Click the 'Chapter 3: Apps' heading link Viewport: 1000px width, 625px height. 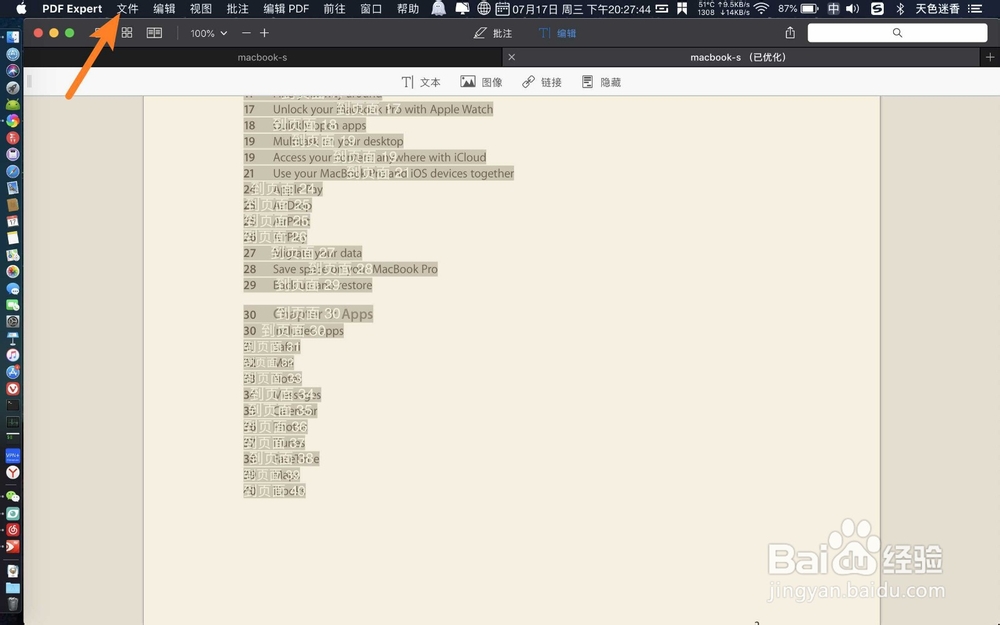coord(323,314)
